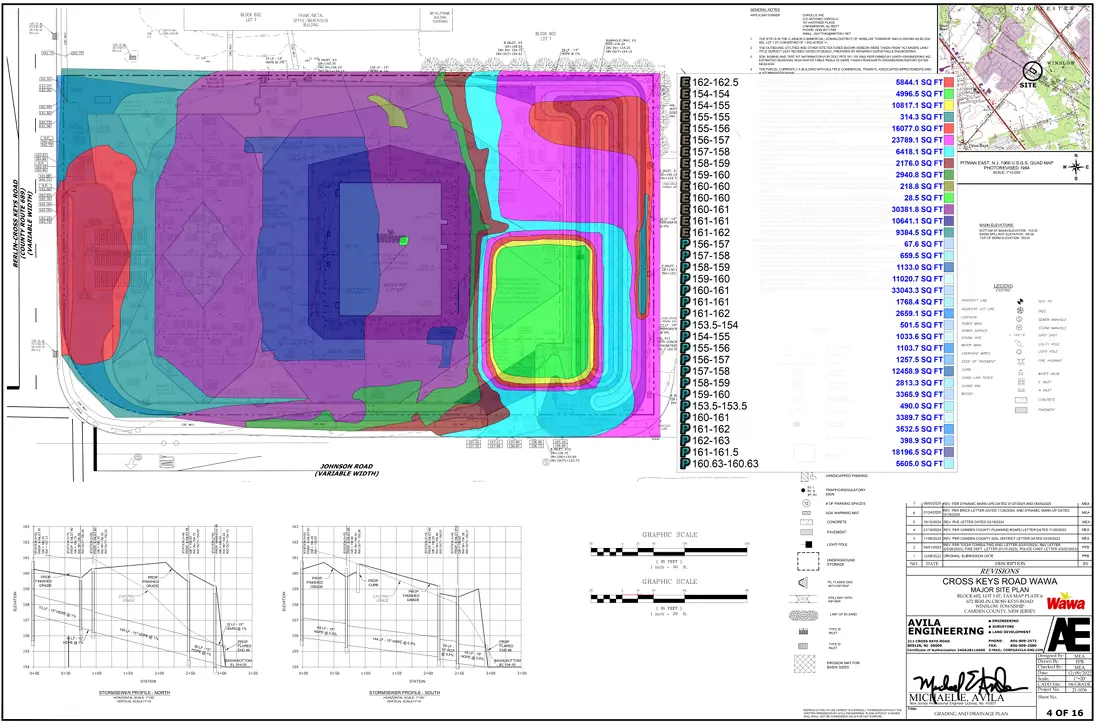Image resolution: width=1097 pixels, height=724 pixels.
Task: Click the '155-155' legend label
Action: click(711, 117)
